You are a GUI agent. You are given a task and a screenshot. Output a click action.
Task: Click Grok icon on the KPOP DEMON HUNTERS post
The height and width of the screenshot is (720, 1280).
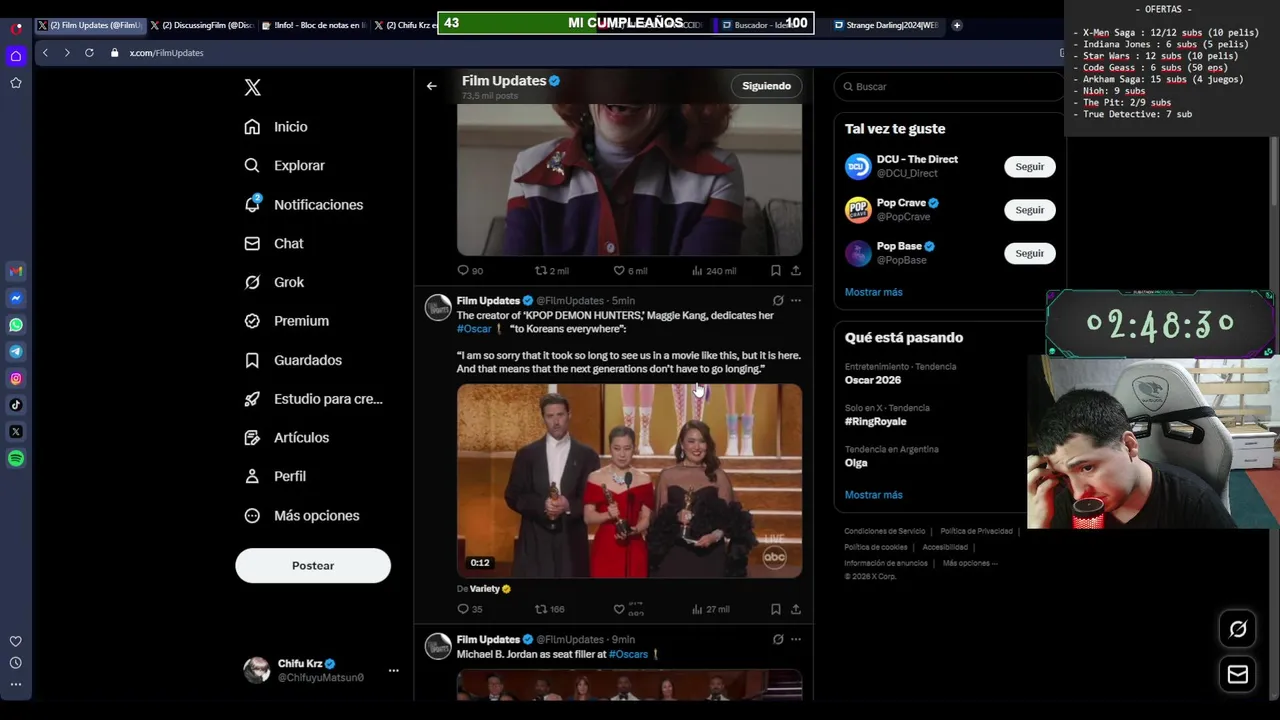click(778, 300)
